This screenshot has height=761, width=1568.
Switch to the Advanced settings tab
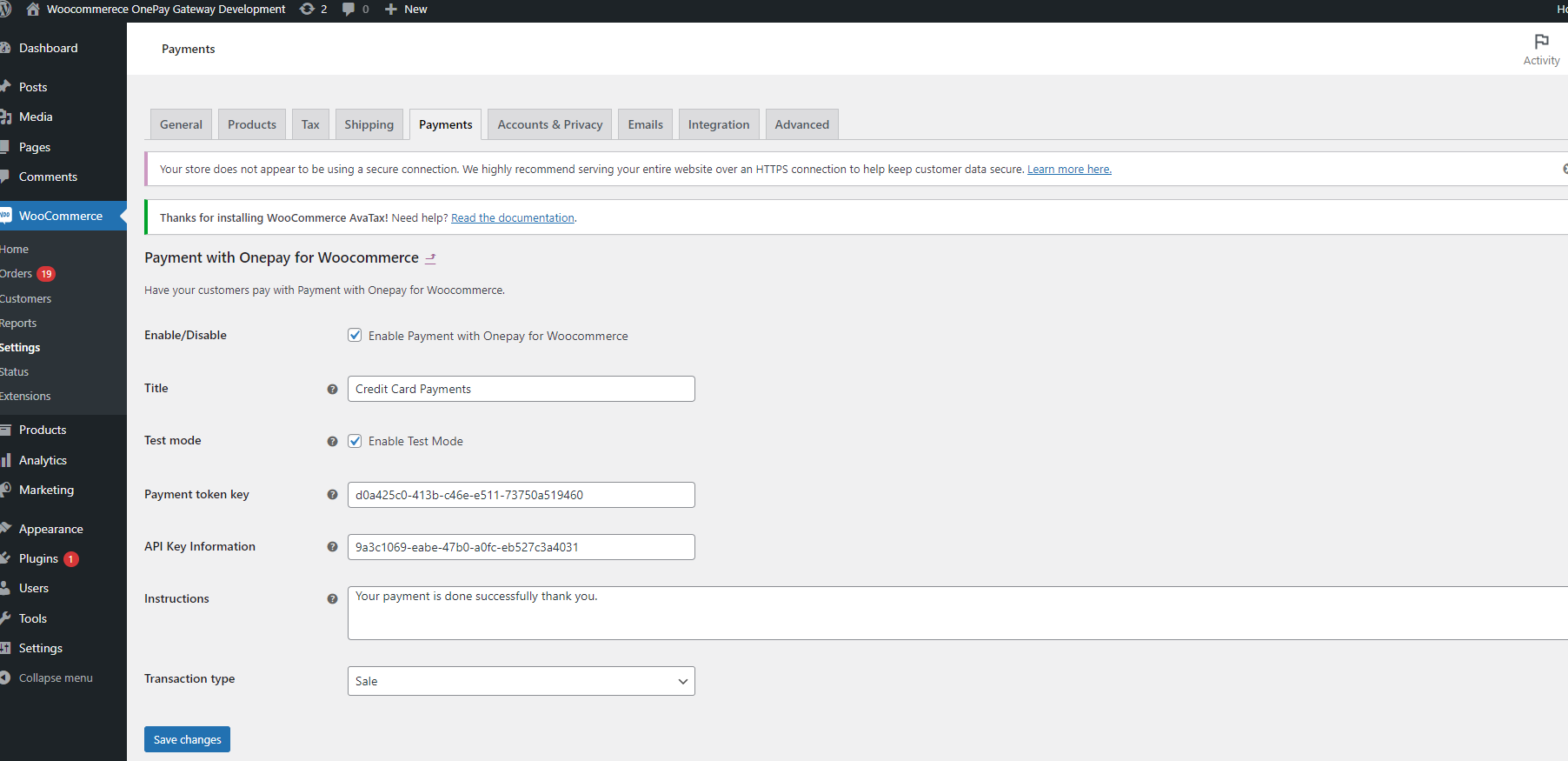click(x=802, y=124)
